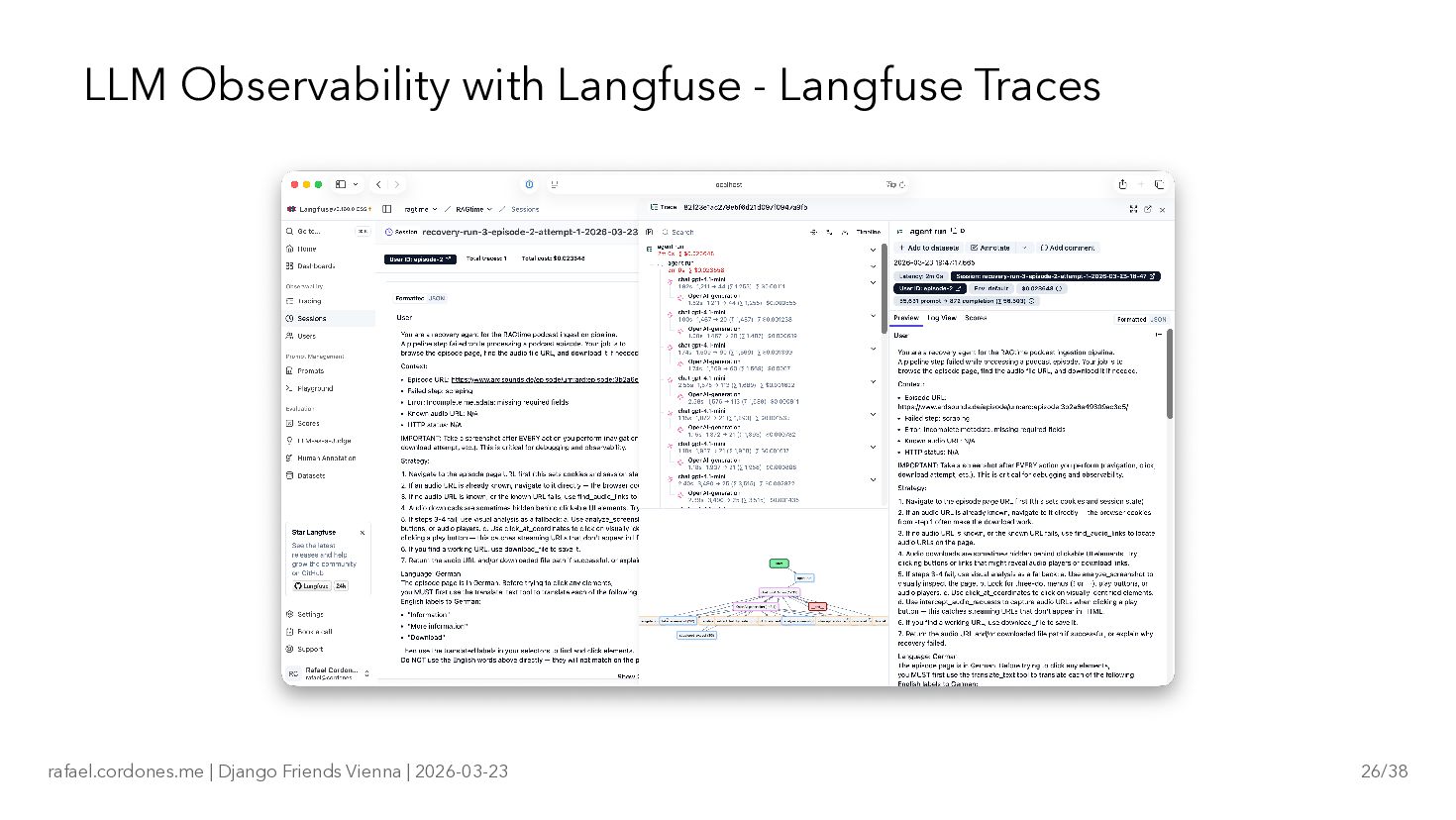Open trace in new tab icon
Screen dimensions: 1456x820
click(x=1148, y=209)
